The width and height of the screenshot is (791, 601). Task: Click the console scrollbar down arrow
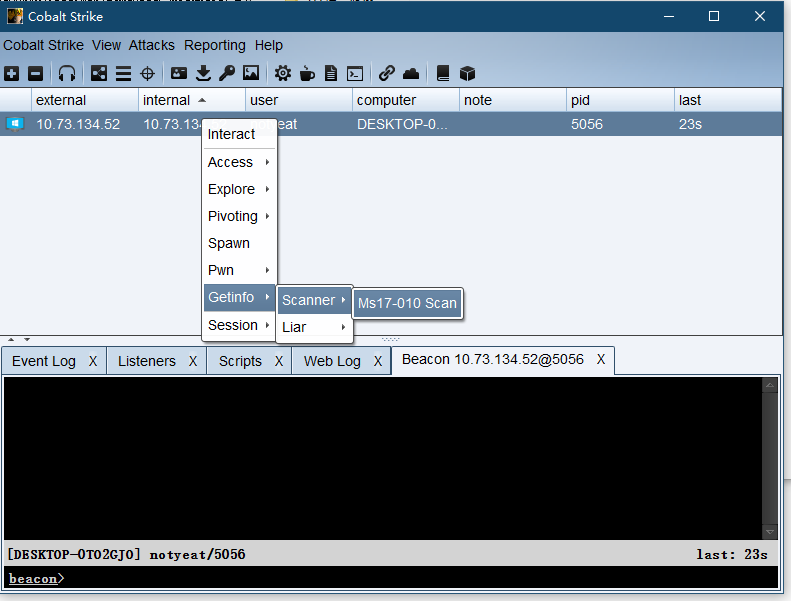770,531
